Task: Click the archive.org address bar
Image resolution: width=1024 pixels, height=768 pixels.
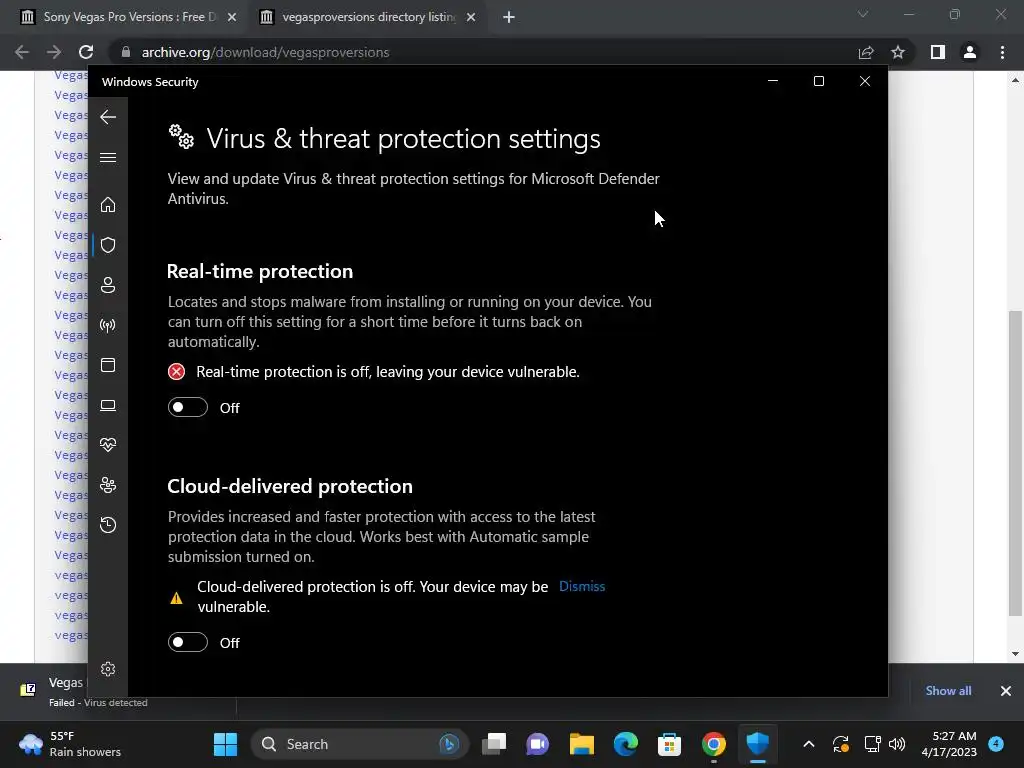Action: 483,52
